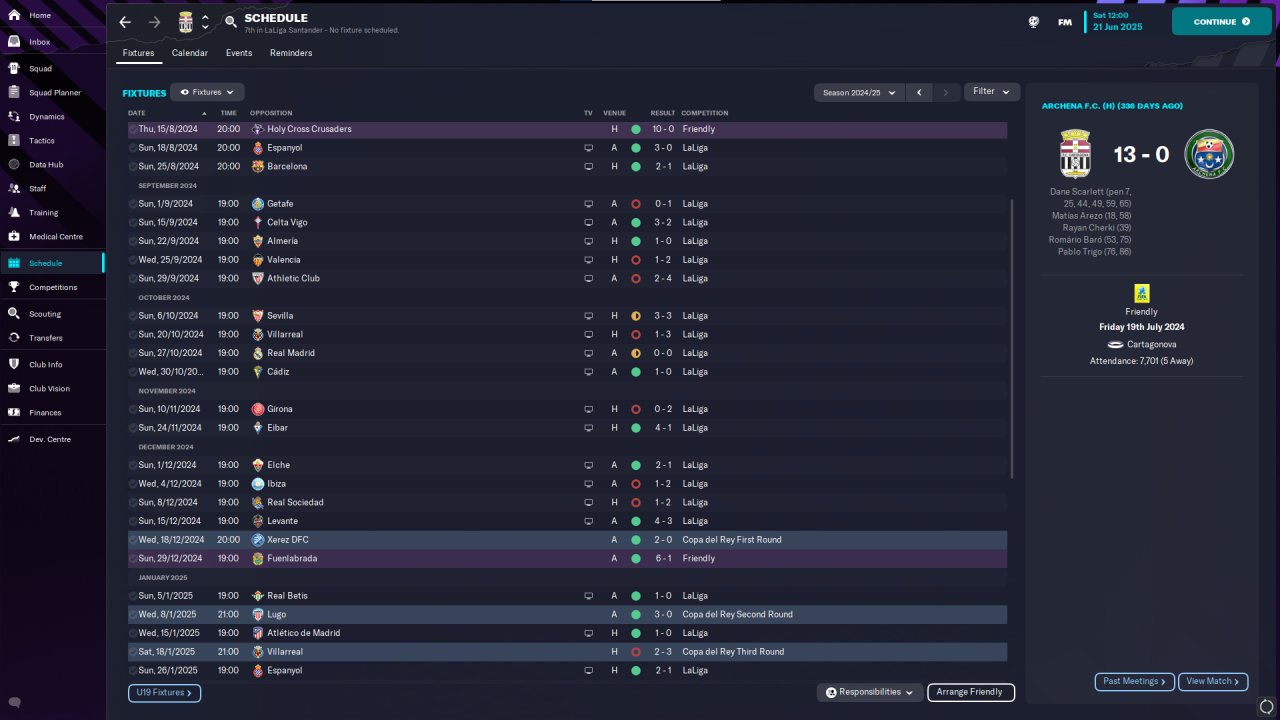Screen dimensions: 1280x720
Task: Click the View Match button
Action: coord(1213,682)
